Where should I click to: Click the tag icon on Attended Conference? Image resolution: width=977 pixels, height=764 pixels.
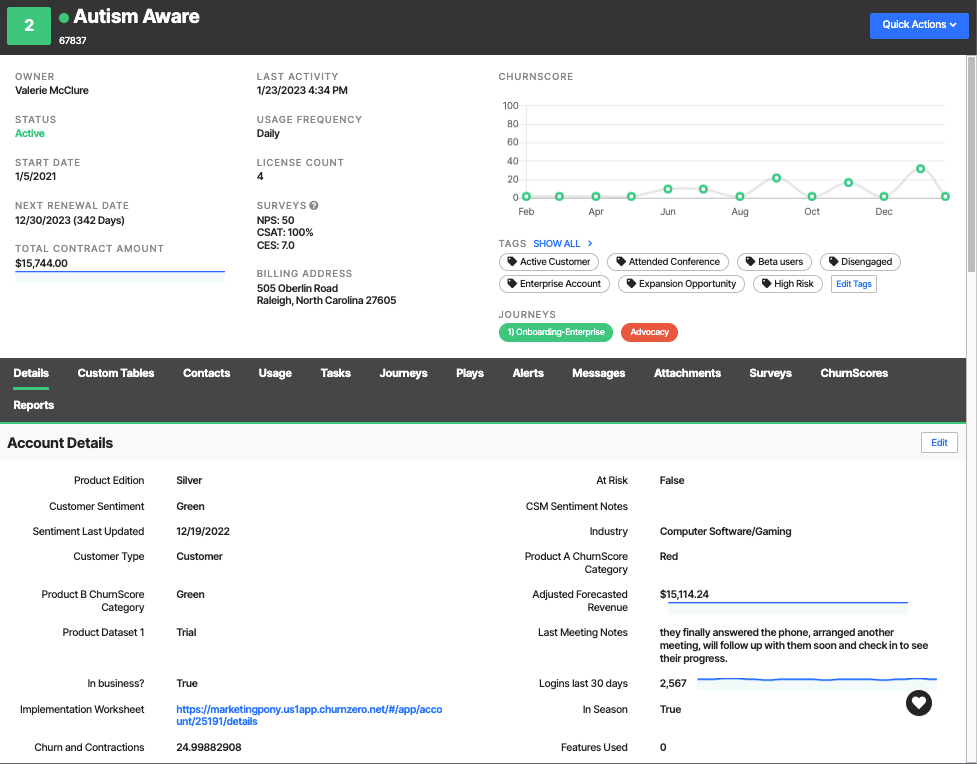(621, 262)
